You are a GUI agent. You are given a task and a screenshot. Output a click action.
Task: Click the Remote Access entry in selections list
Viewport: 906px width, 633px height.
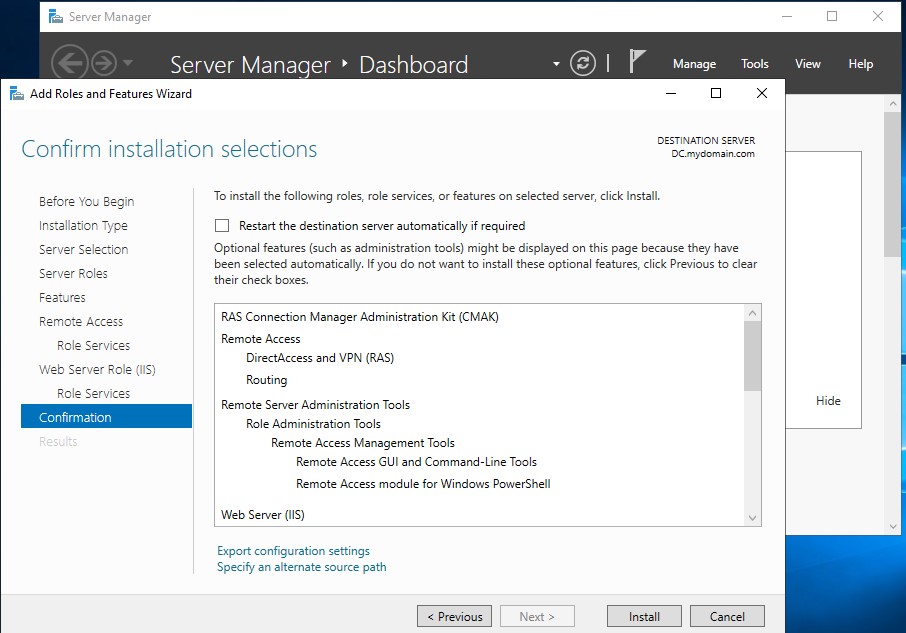261,339
